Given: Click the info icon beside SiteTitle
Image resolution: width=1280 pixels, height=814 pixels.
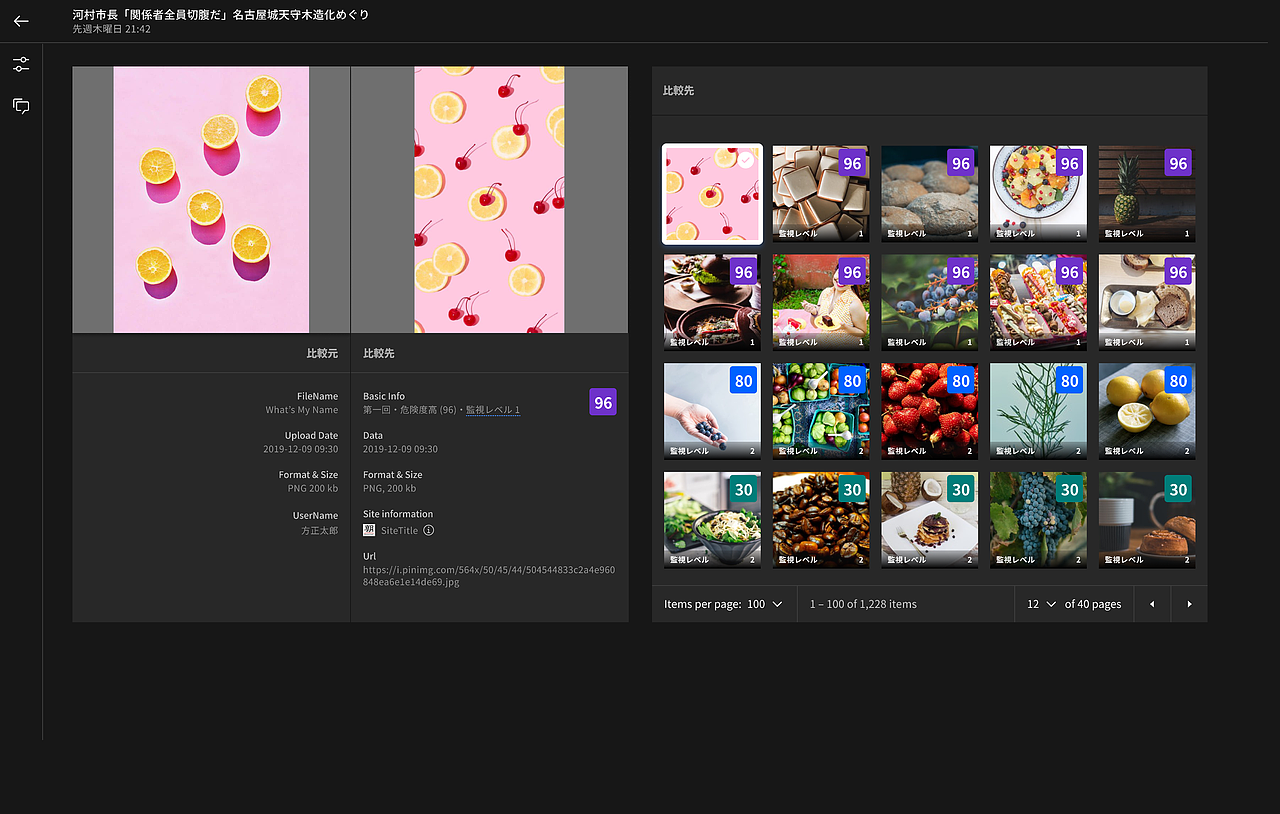Looking at the screenshot, I should pyautogui.click(x=429, y=530).
